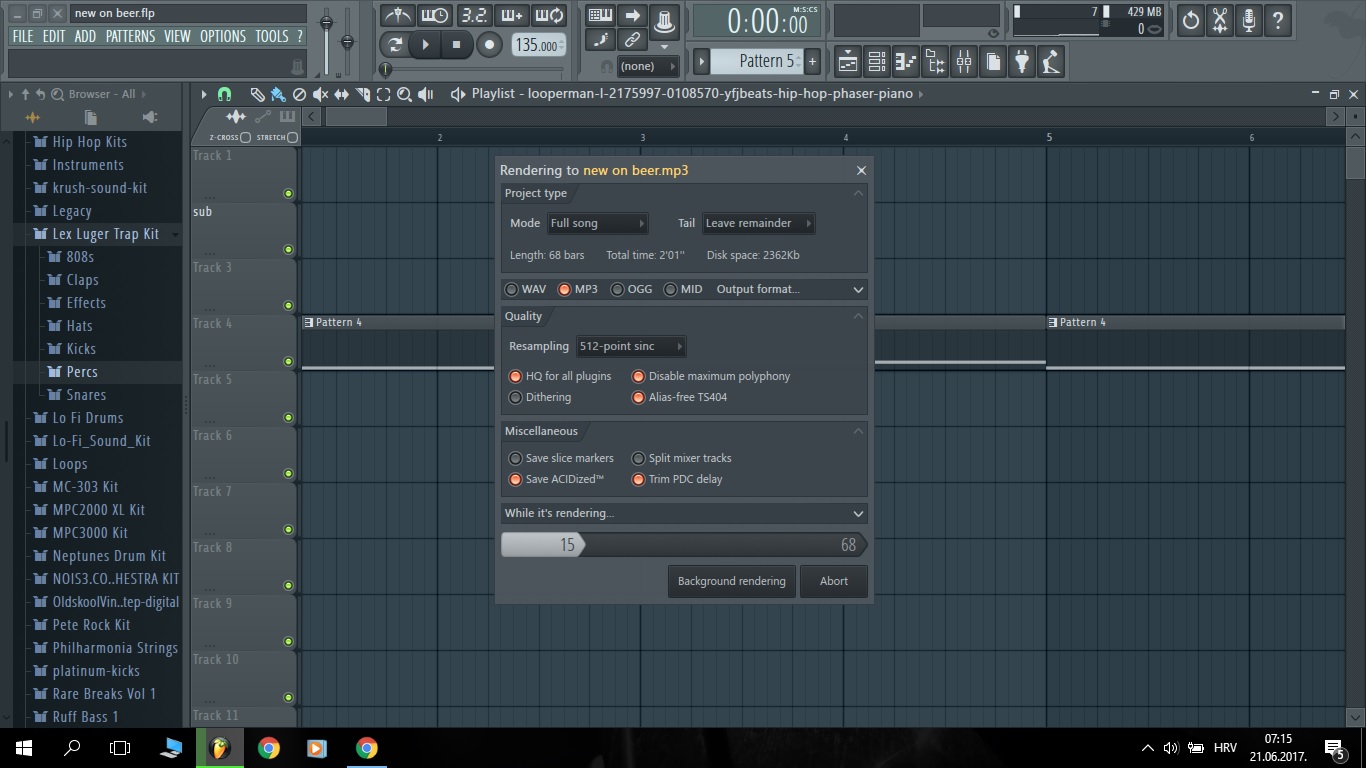The height and width of the screenshot is (768, 1366).
Task: Toggle Trim PDC delay
Action: tap(677, 479)
